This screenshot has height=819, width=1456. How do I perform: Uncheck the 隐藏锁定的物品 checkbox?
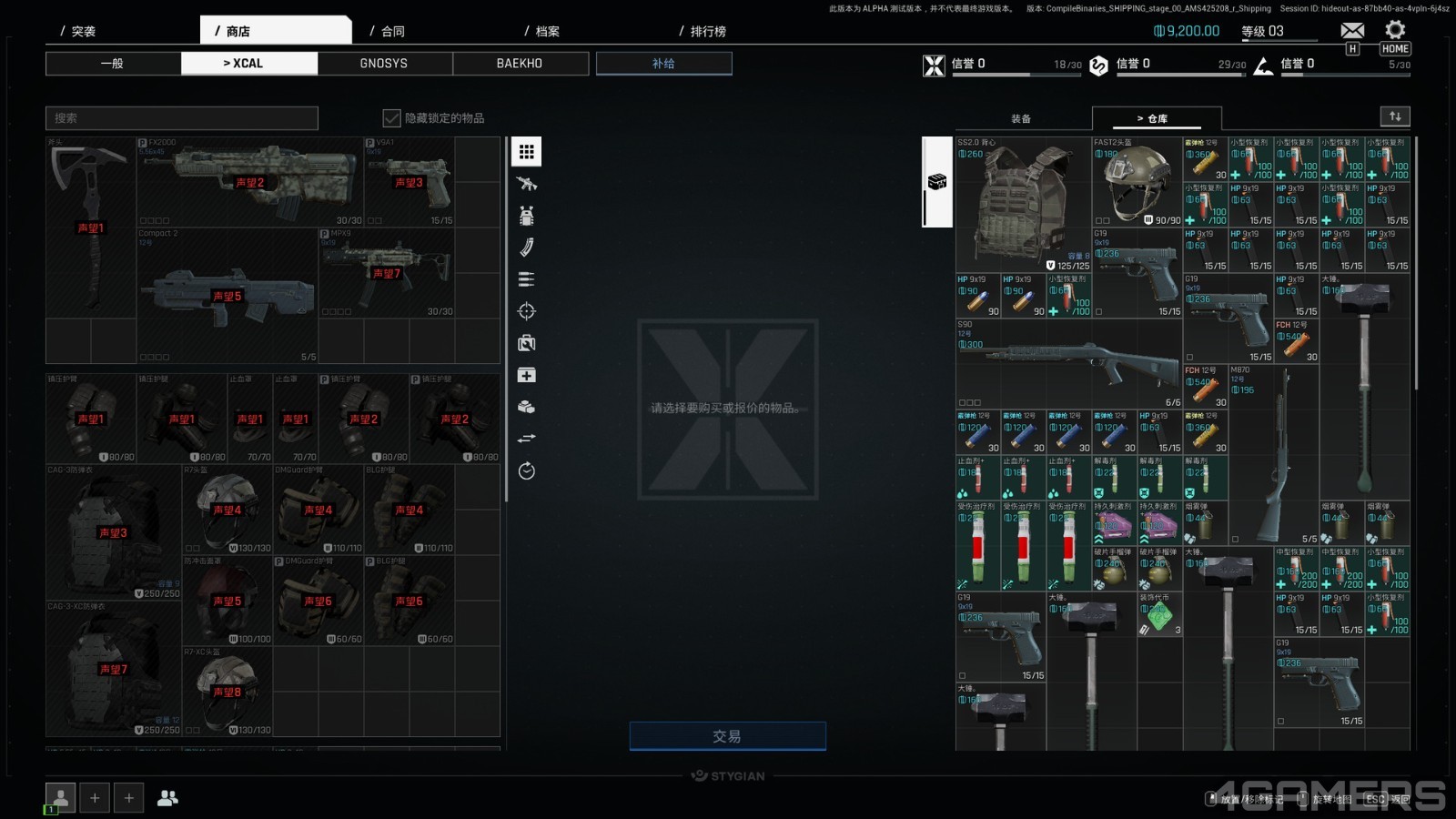pyautogui.click(x=391, y=118)
